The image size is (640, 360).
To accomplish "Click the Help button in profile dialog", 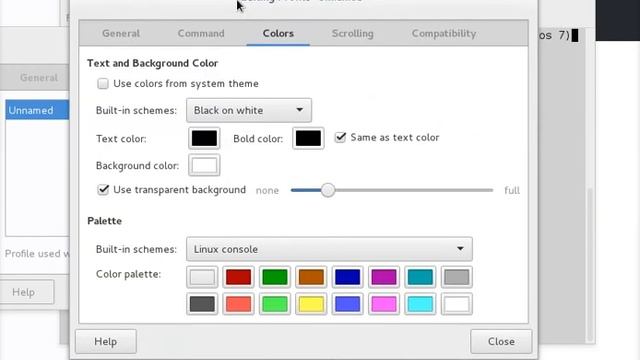I will (x=106, y=341).
